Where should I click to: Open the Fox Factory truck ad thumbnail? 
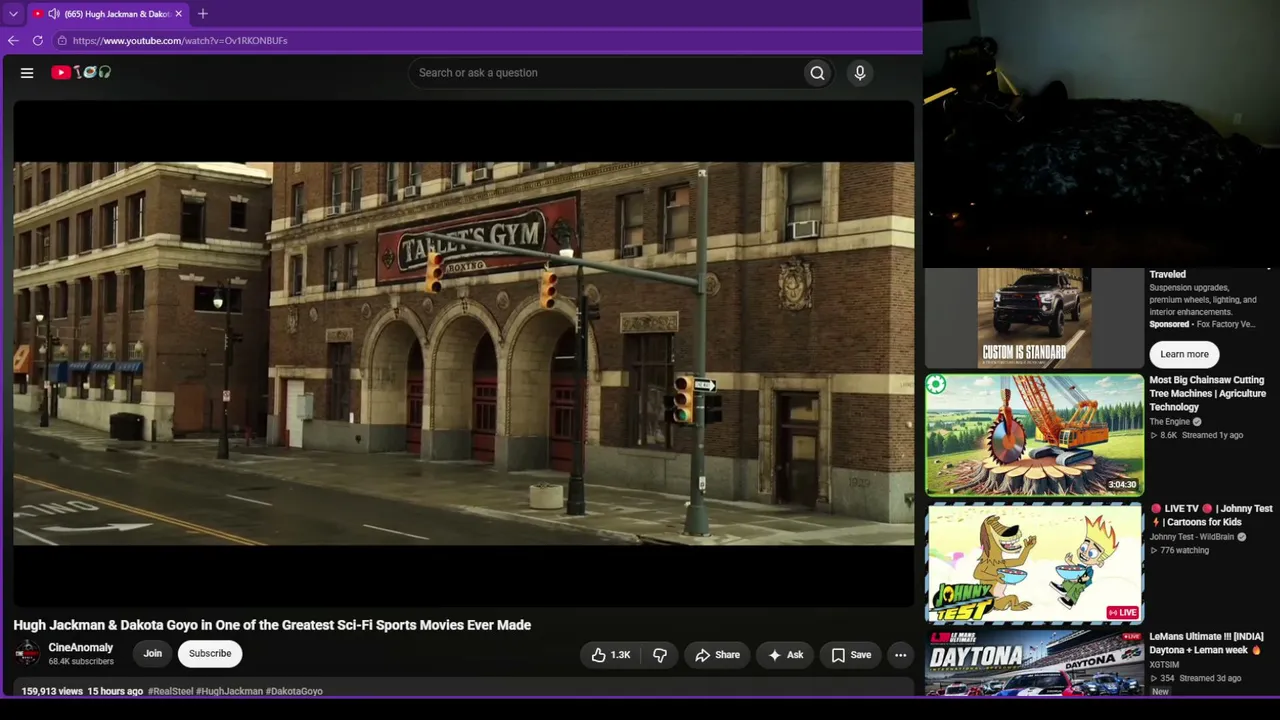1034,318
